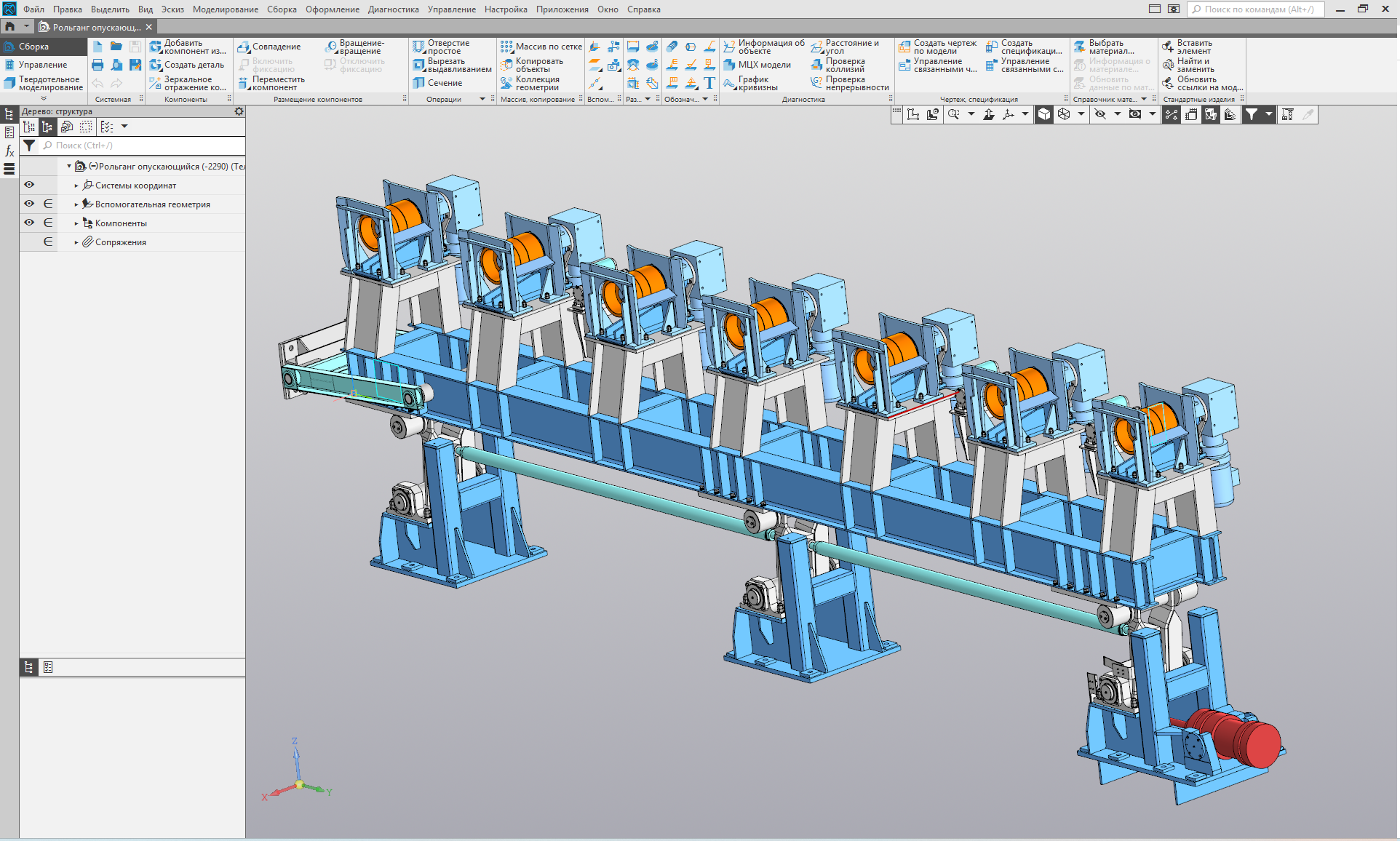
Task: Click the open file folder icon
Action: 116,47
